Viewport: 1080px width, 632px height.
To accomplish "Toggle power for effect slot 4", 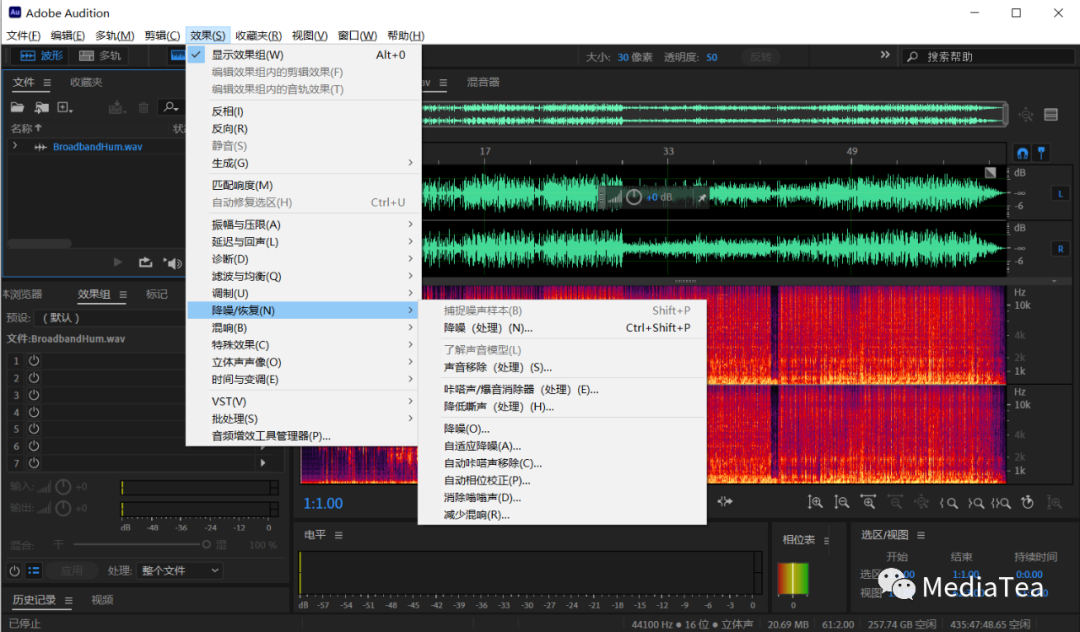I will point(34,412).
